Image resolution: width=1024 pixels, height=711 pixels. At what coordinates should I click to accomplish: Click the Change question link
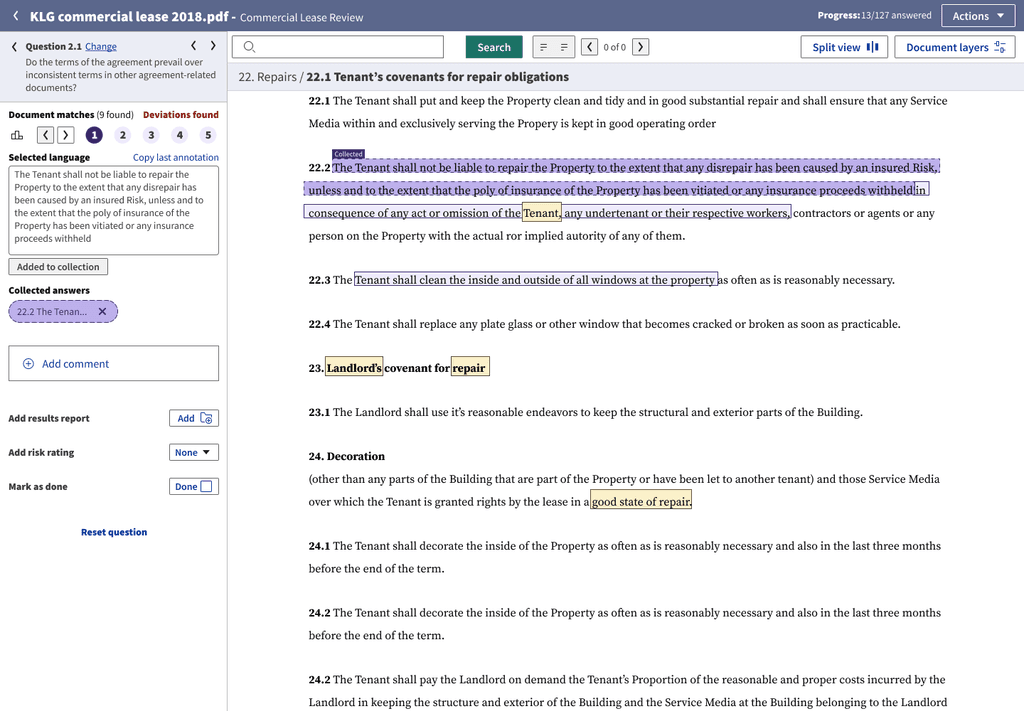[x=101, y=46]
